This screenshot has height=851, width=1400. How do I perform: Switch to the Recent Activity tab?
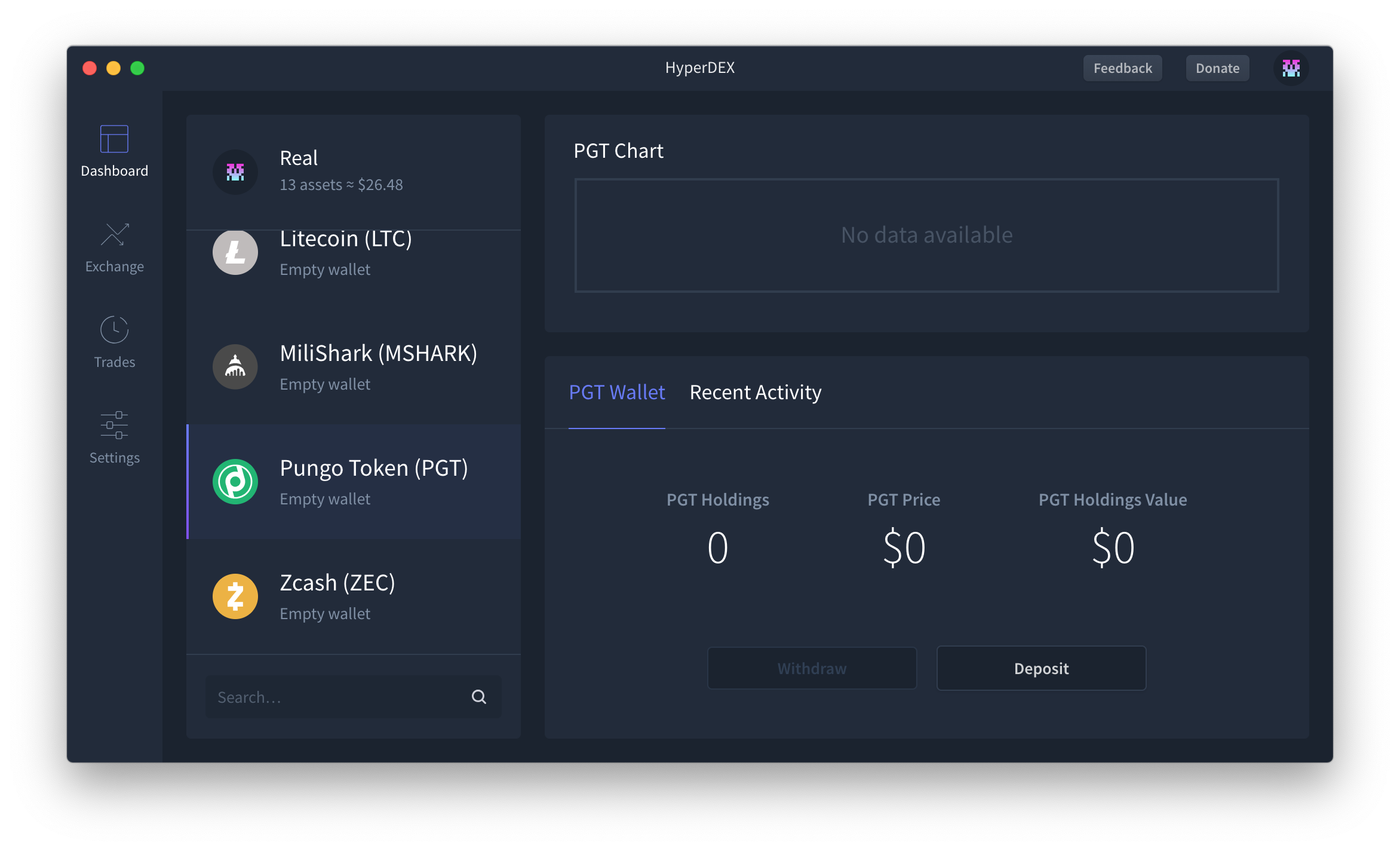(x=755, y=393)
